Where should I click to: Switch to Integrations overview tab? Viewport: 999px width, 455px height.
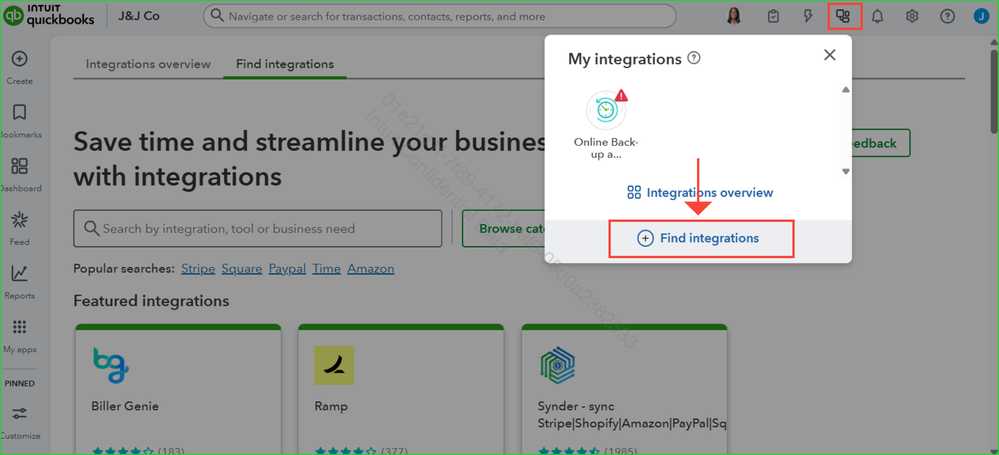(148, 64)
